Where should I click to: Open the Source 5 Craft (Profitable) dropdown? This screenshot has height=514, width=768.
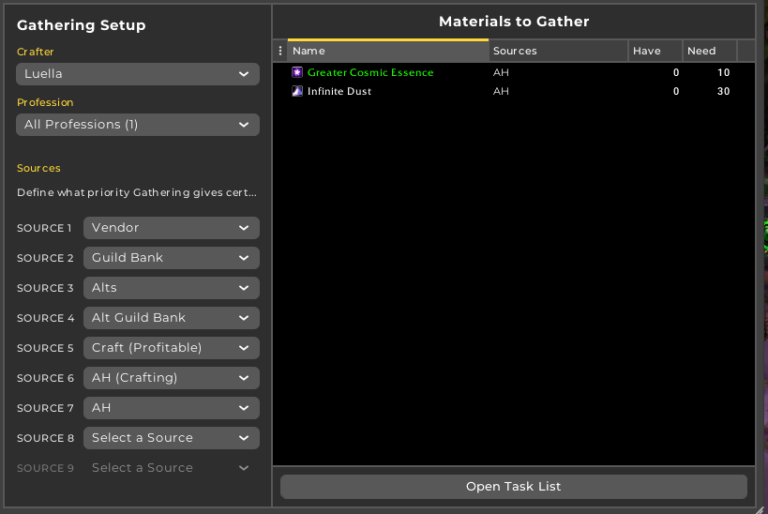click(171, 348)
